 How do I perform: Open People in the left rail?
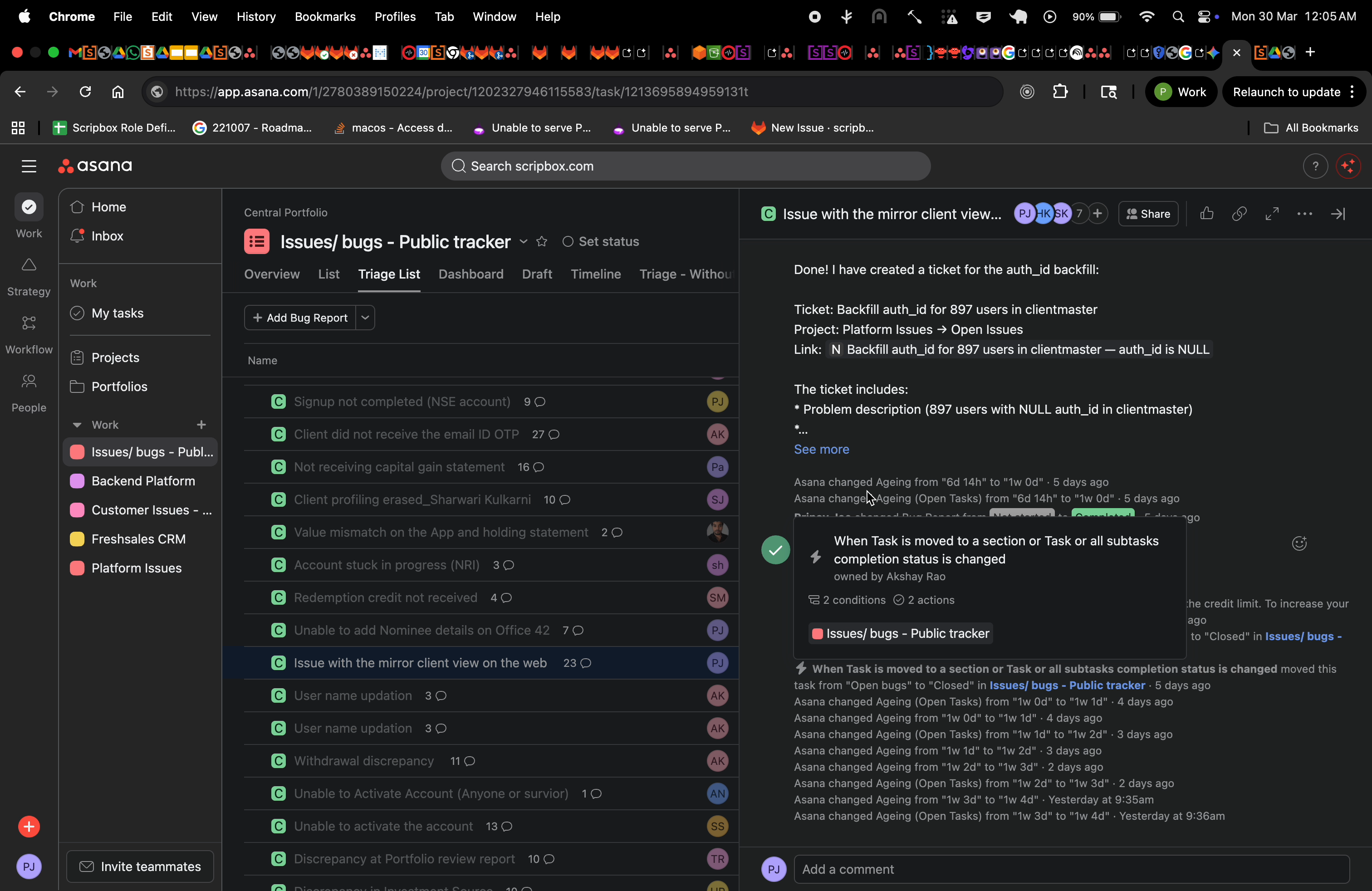29,392
